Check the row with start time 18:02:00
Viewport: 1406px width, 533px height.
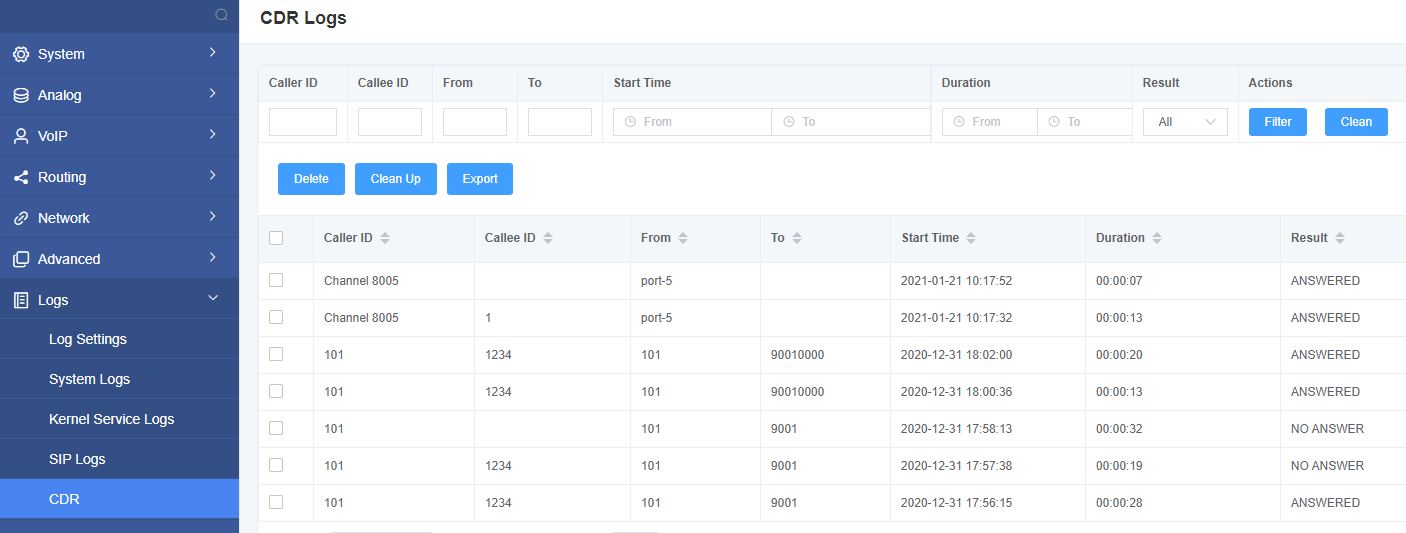point(276,354)
